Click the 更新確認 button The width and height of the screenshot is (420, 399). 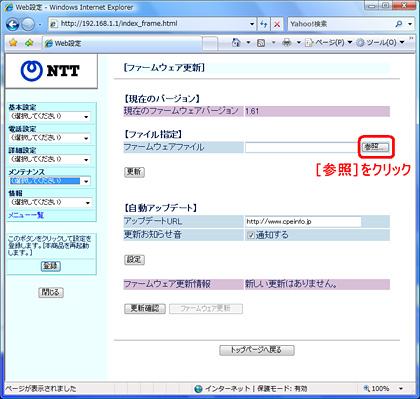click(145, 308)
